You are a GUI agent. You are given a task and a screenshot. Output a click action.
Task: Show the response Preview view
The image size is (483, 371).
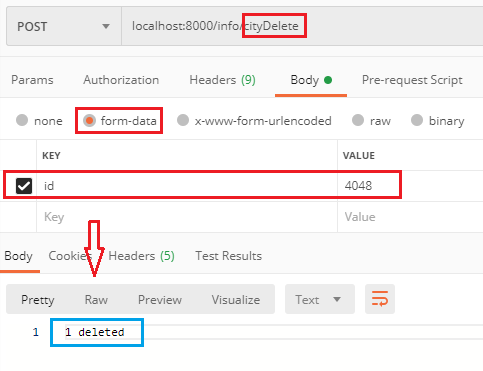[160, 300]
